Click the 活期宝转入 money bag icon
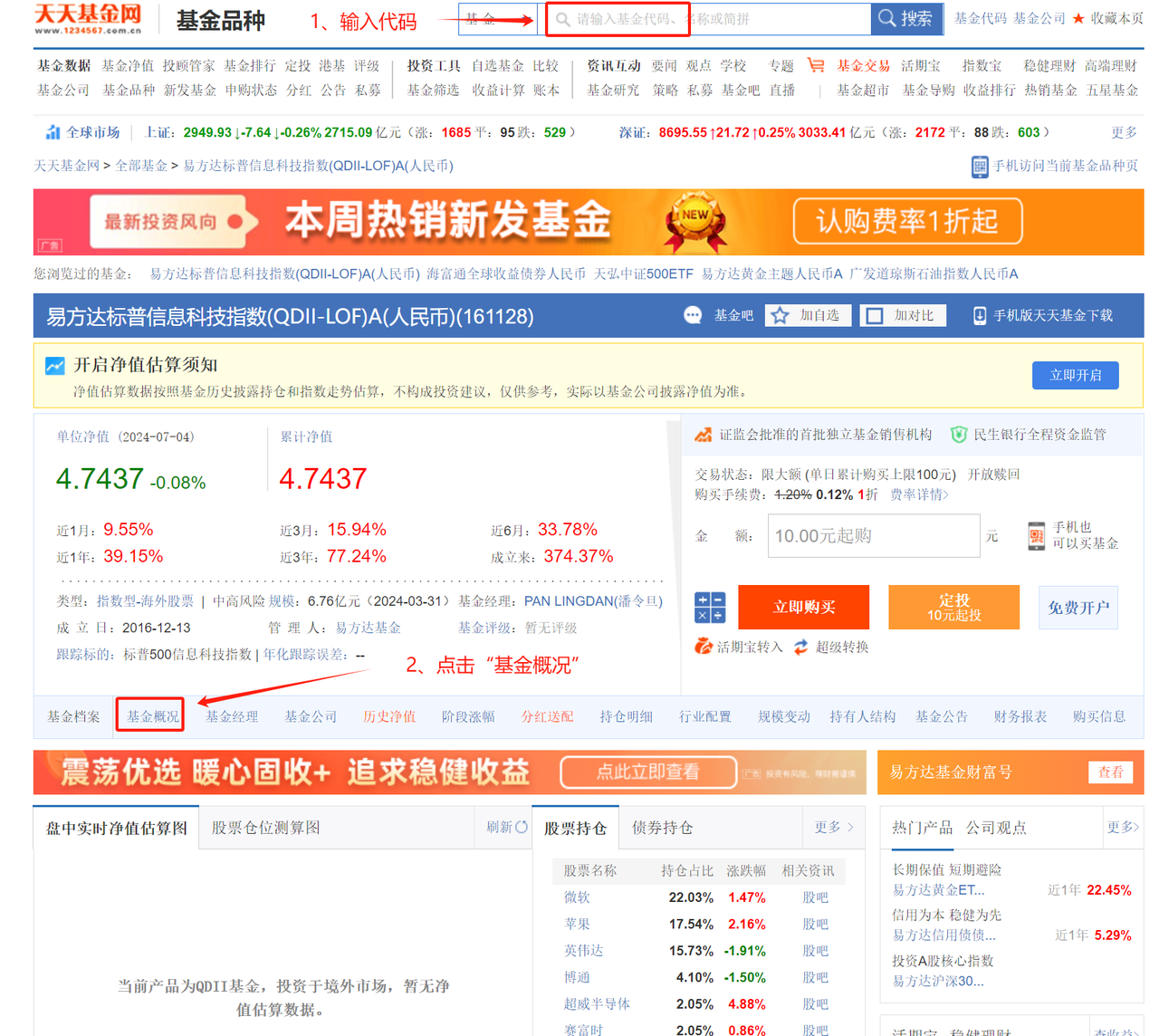The image size is (1159, 1036). pos(703,647)
